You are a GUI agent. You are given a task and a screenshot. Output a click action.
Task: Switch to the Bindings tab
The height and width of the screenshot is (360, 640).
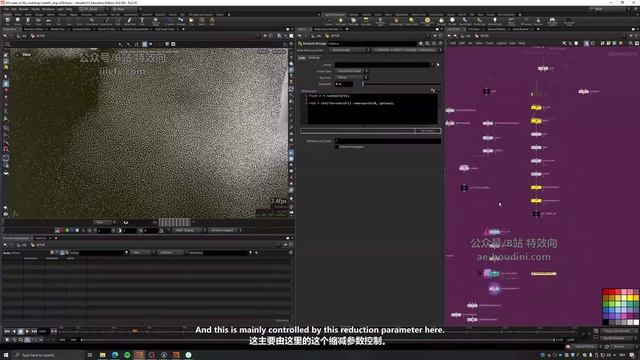(x=314, y=58)
